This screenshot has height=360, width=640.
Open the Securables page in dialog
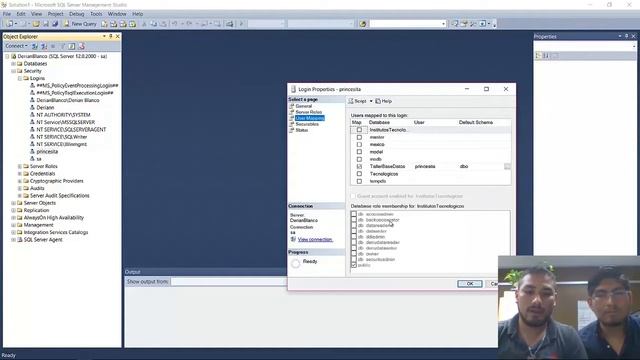click(x=307, y=124)
